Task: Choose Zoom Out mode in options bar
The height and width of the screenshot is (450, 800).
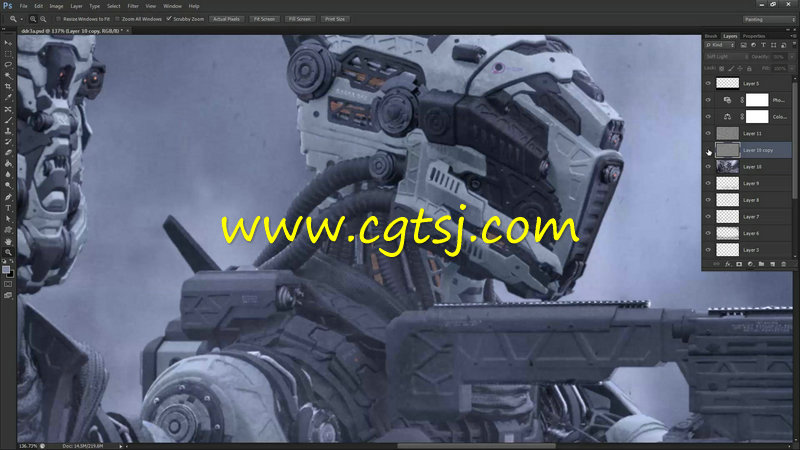Action: tap(43, 19)
